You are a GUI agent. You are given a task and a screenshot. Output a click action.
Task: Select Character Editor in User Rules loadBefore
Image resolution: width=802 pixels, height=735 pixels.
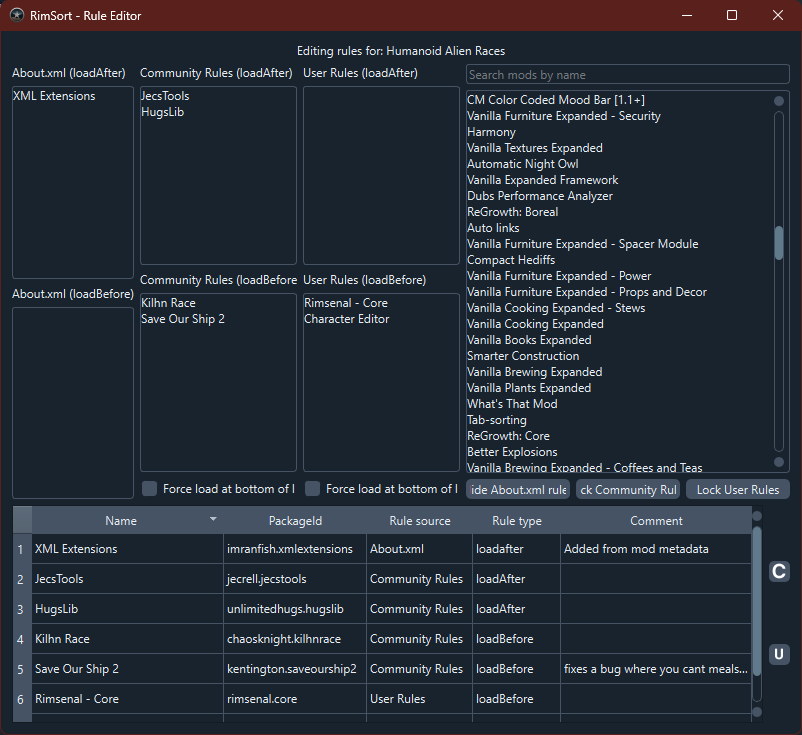click(347, 319)
